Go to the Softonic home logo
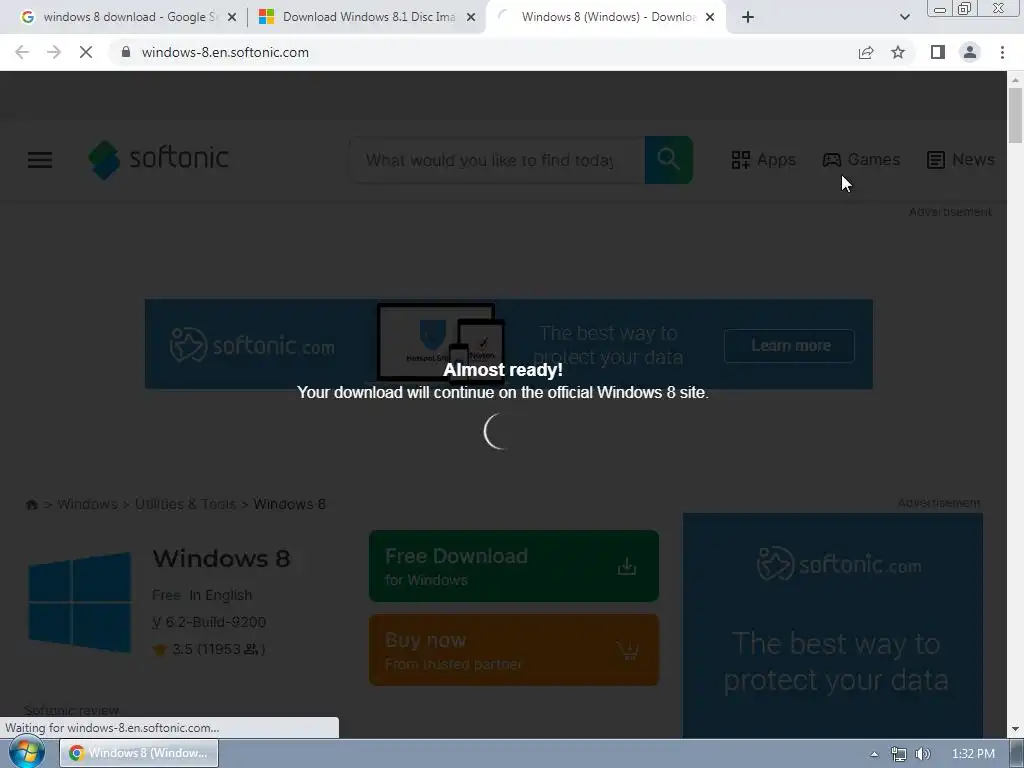The height and width of the screenshot is (768, 1024). (159, 159)
